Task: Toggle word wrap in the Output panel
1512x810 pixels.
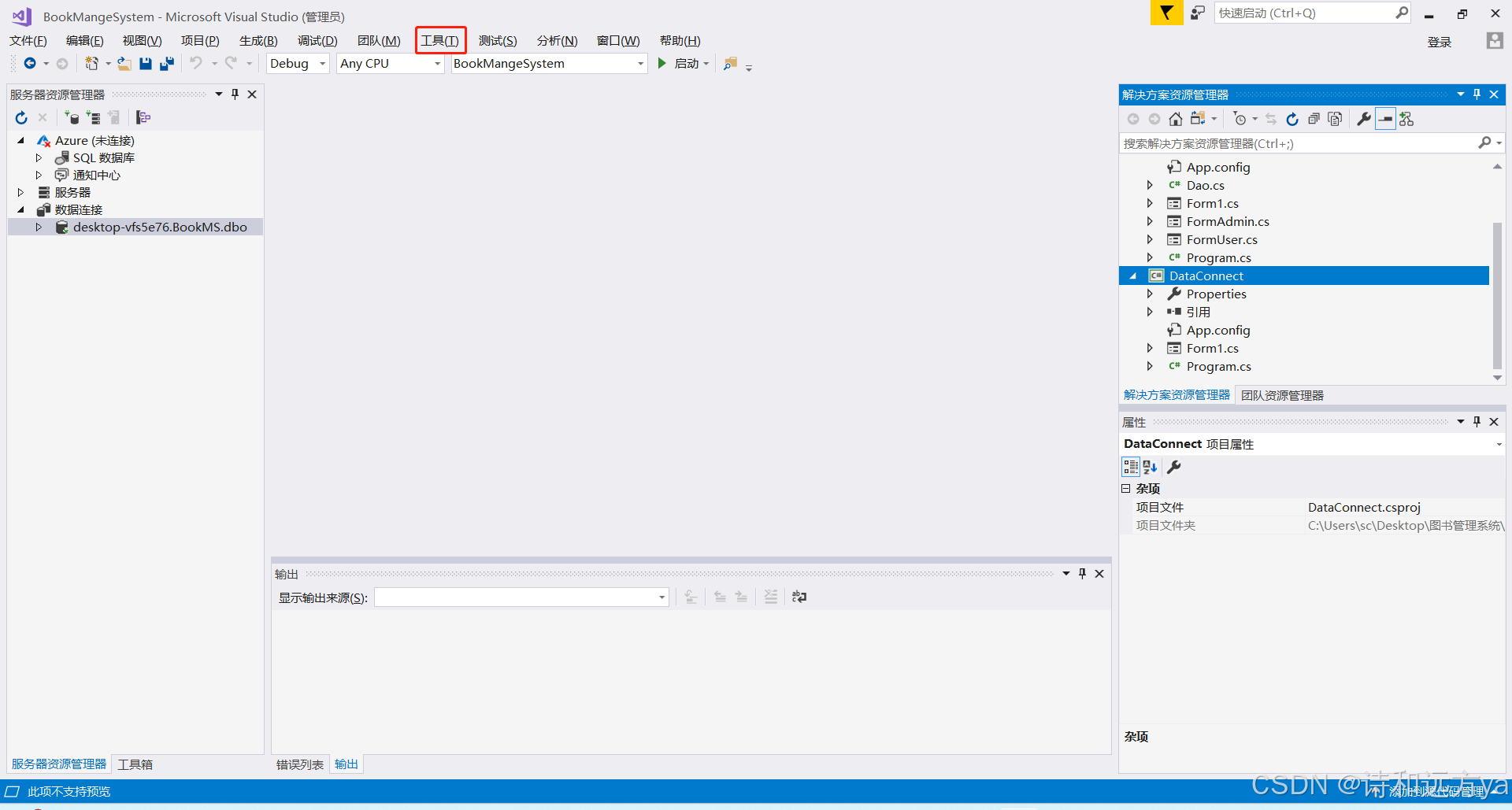Action: coord(799,597)
